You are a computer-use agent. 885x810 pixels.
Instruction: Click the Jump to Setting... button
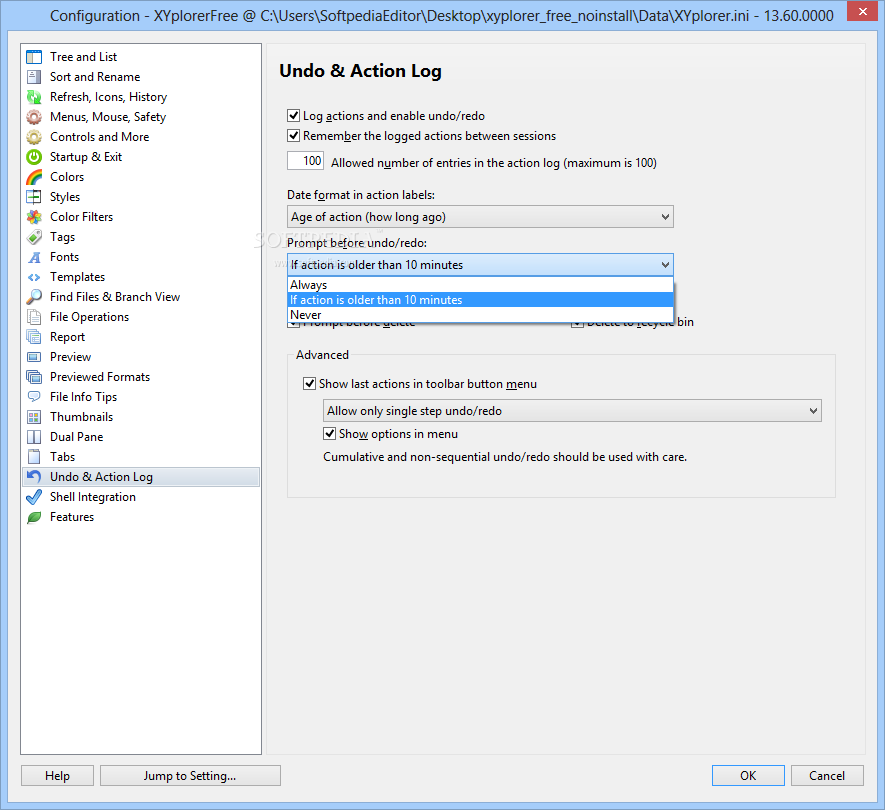190,776
